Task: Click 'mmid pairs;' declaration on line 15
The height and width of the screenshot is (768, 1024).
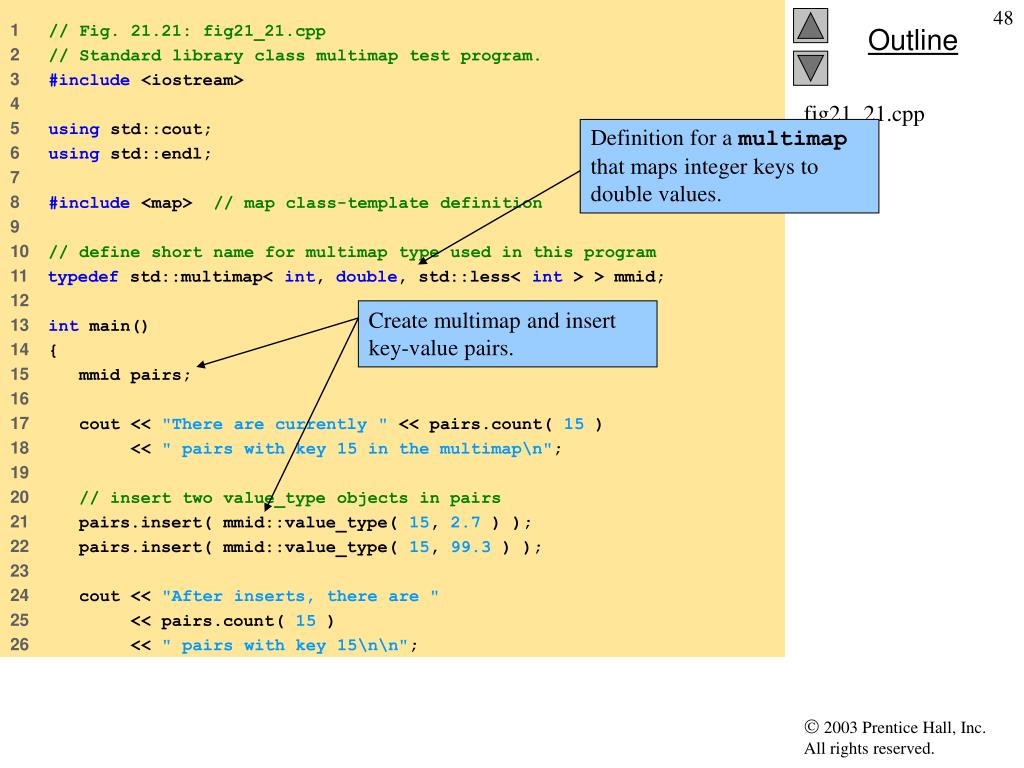Action: tap(135, 375)
